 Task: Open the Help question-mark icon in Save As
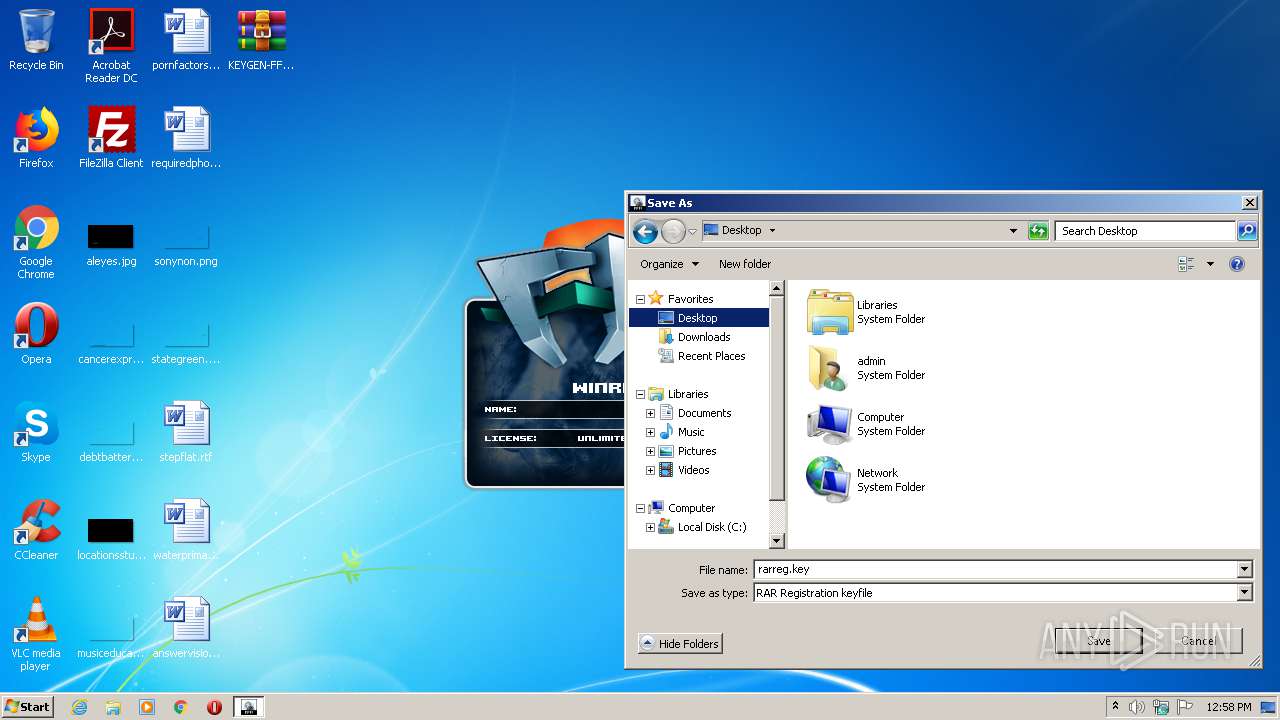click(1237, 264)
